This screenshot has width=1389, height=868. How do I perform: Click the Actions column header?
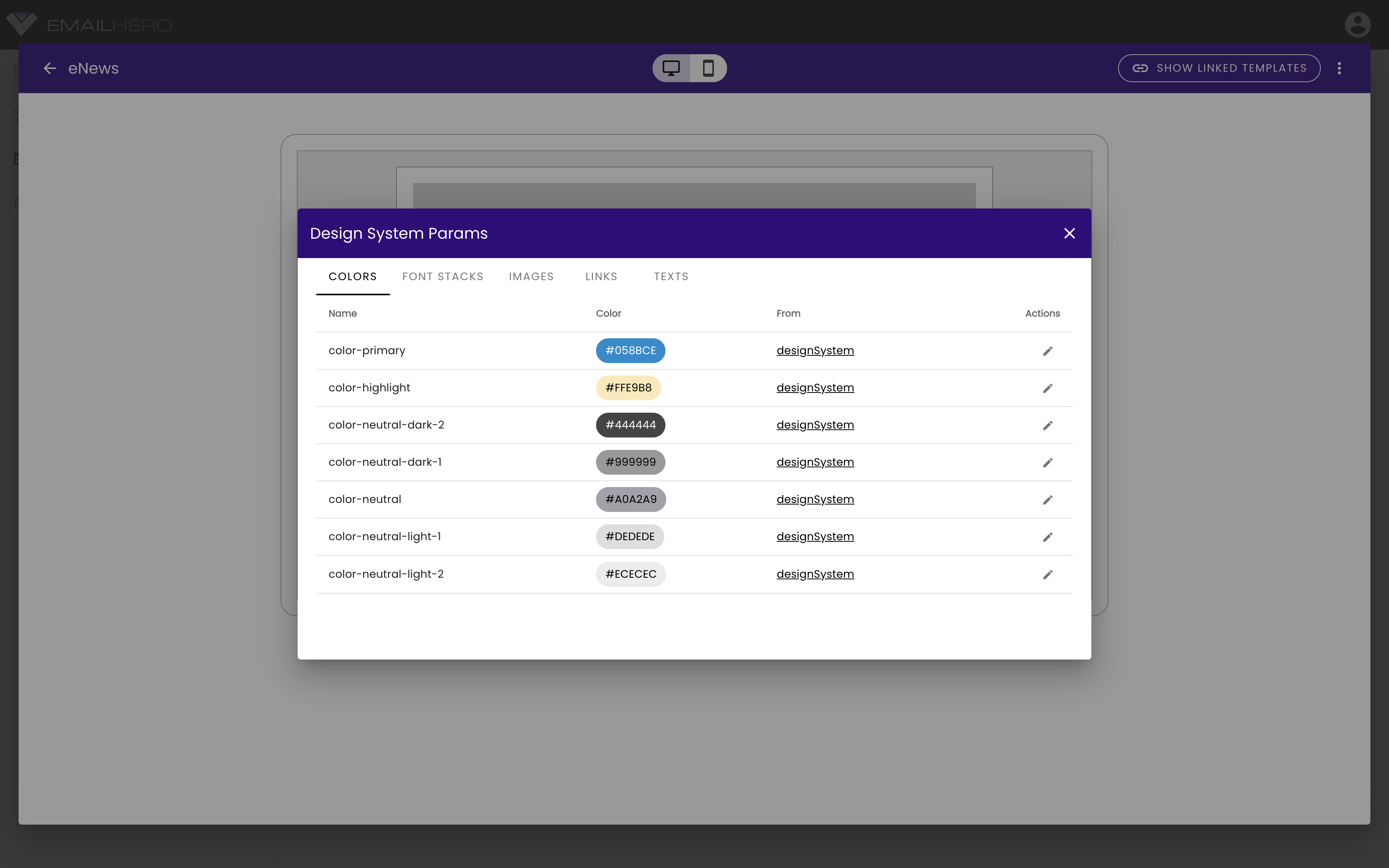coord(1042,313)
